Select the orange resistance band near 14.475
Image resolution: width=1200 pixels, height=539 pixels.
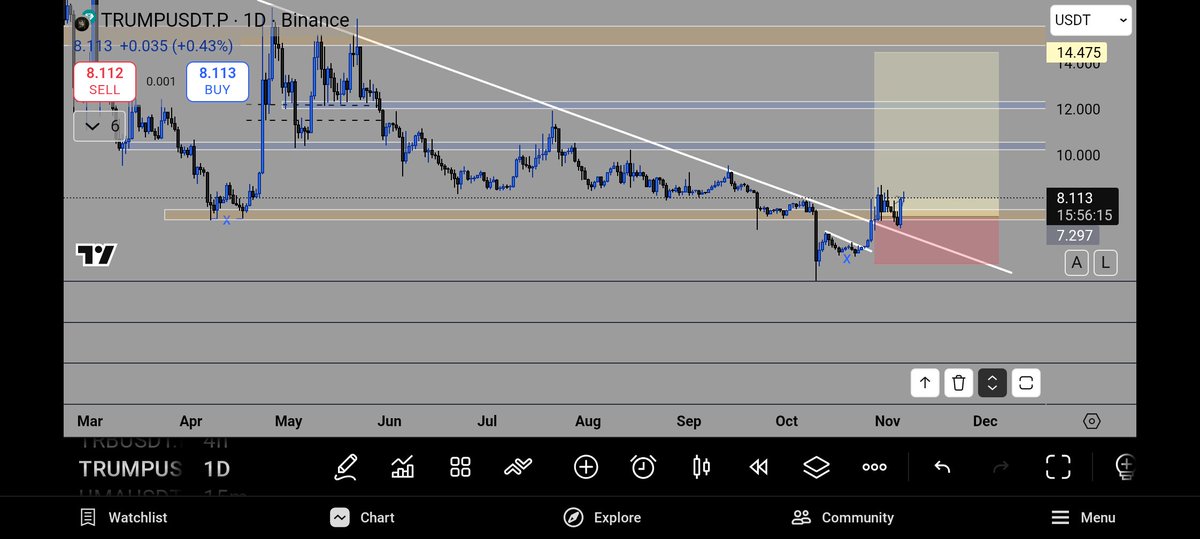tap(555, 36)
